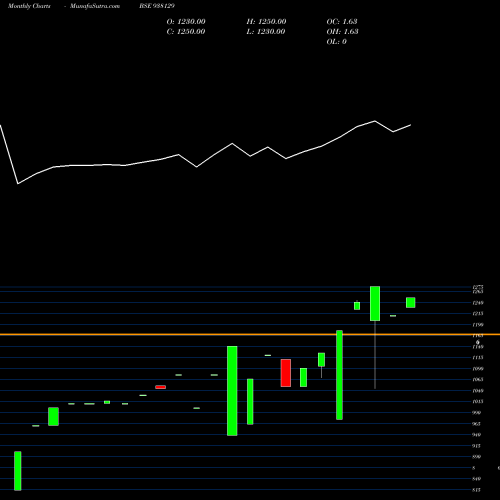The width and height of the screenshot is (500, 500).
Task: Click the 'OC: 1.63' reading
Action: point(342,22)
